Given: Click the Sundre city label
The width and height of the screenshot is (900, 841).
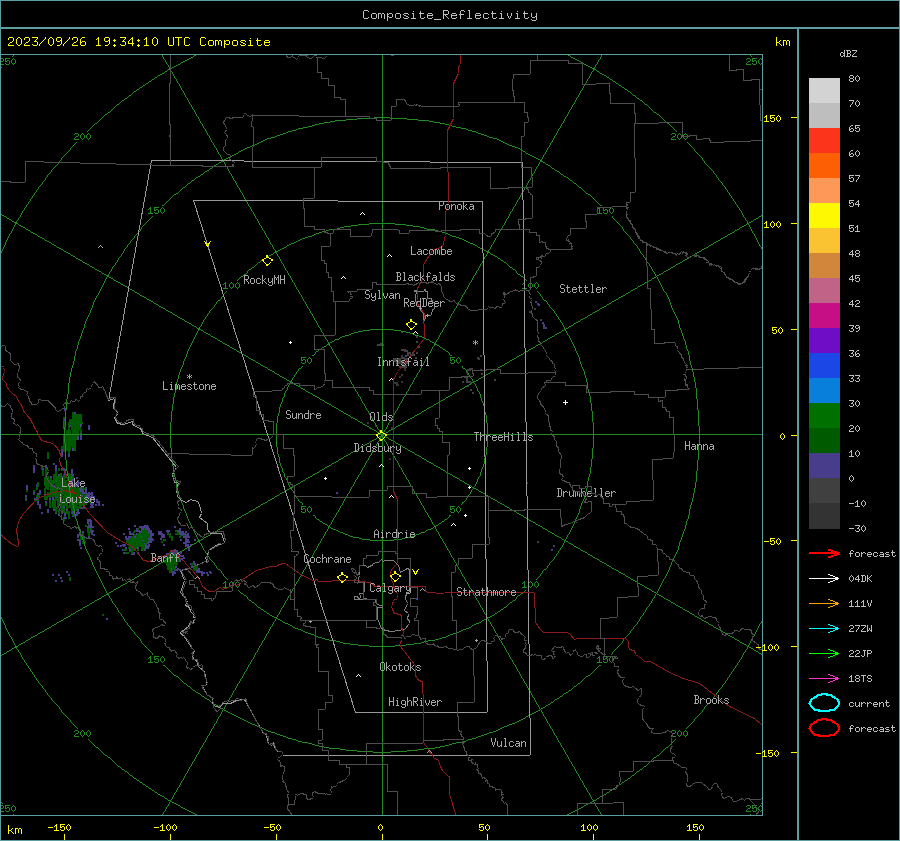Looking at the screenshot, I should pyautogui.click(x=303, y=415).
